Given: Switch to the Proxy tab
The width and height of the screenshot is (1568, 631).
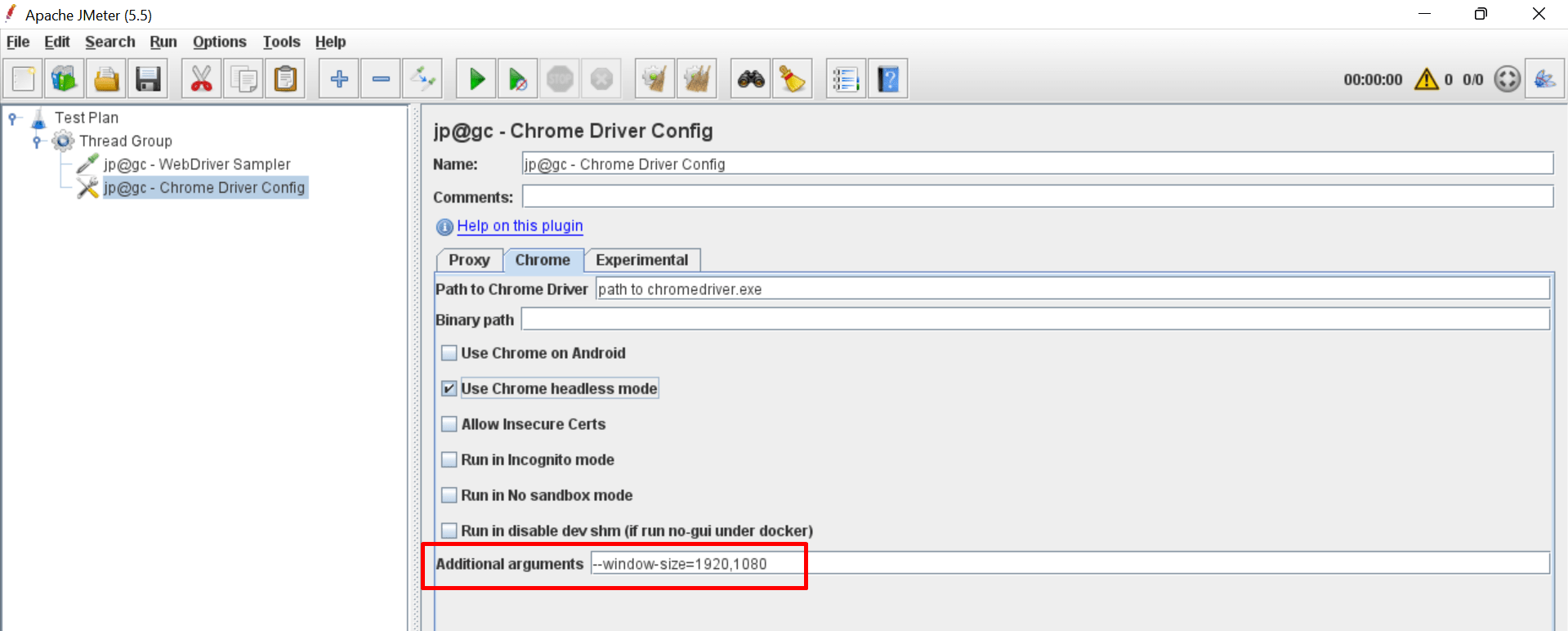Looking at the screenshot, I should (469, 260).
